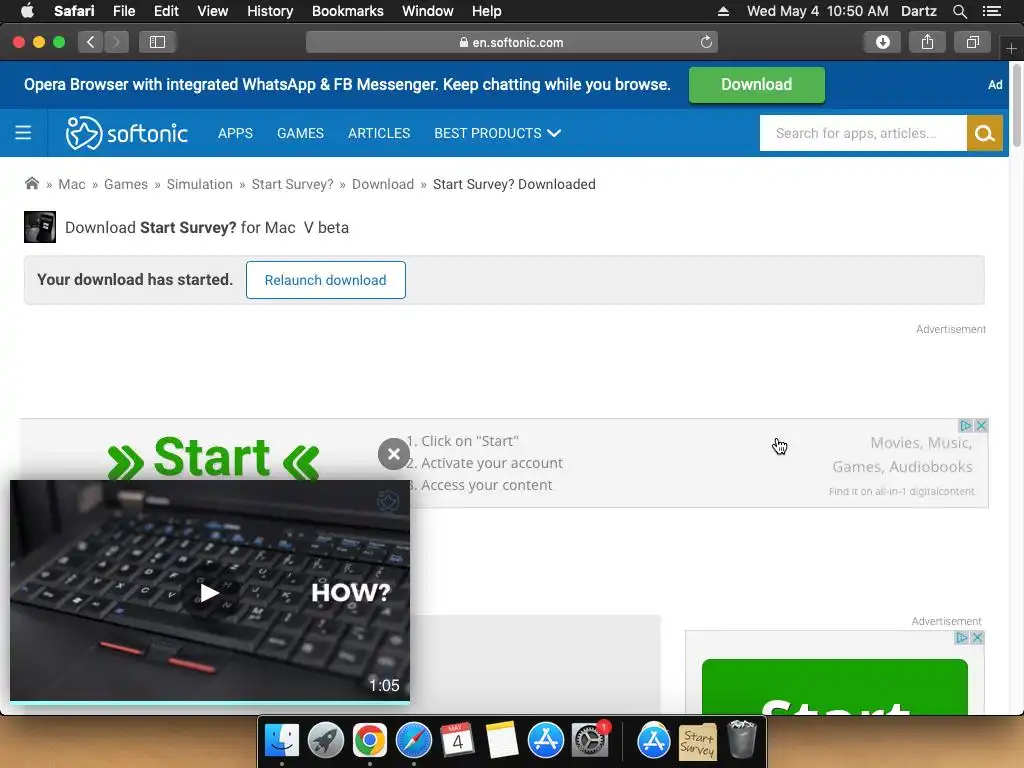Viewport: 1024px width, 768px height.
Task: Click Relaunch download button
Action: point(325,280)
